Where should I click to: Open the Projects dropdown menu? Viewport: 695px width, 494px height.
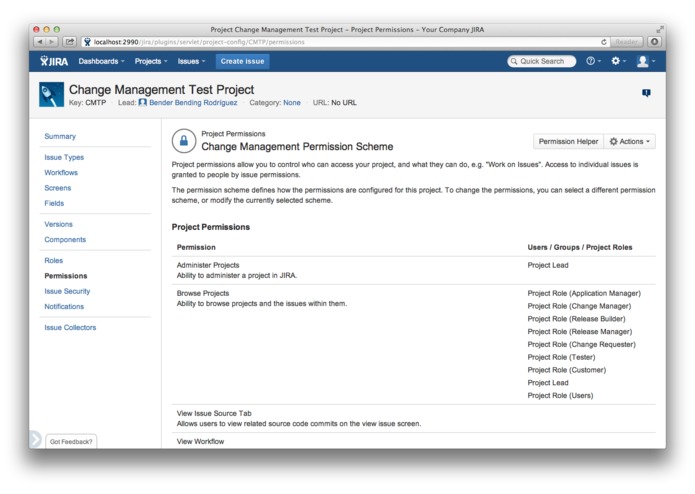pyautogui.click(x=151, y=61)
